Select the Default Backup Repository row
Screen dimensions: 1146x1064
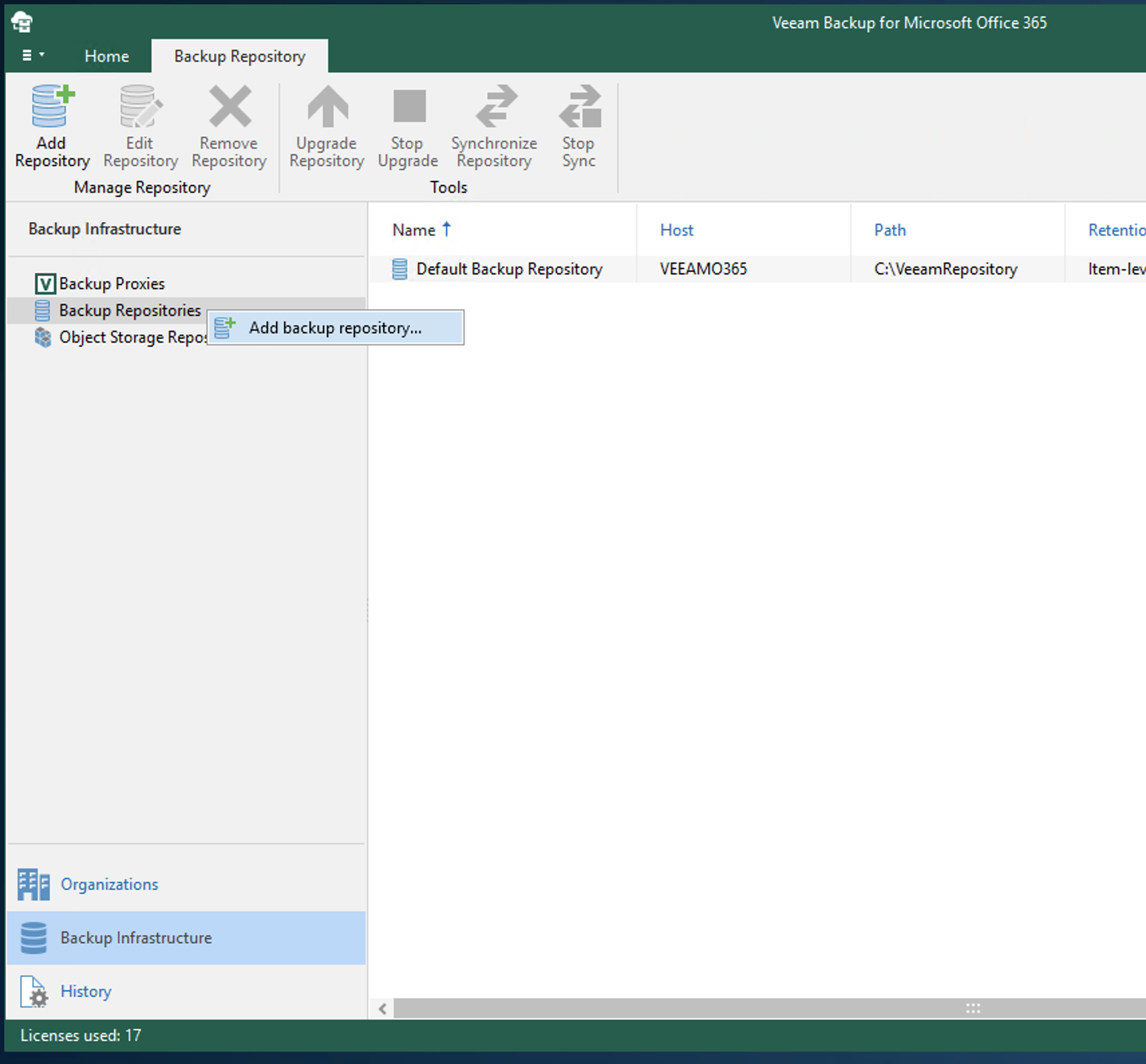pyautogui.click(x=757, y=269)
